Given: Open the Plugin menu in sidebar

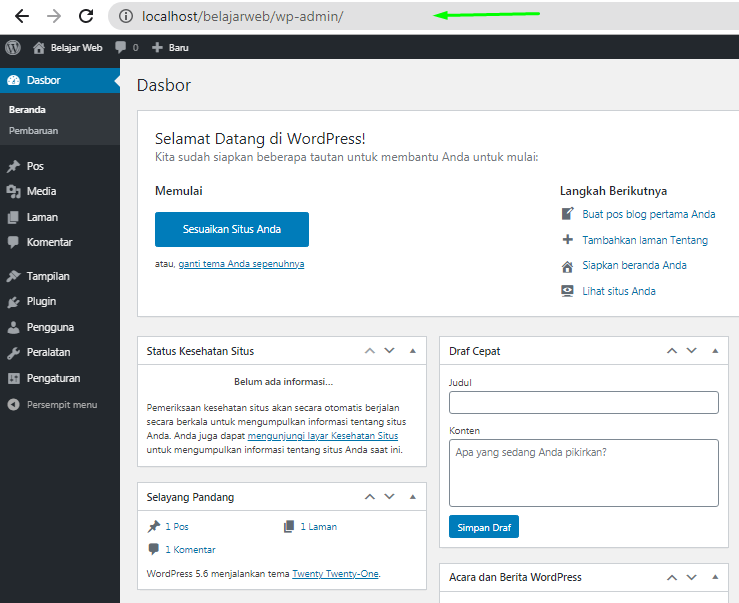Looking at the screenshot, I should [41, 301].
